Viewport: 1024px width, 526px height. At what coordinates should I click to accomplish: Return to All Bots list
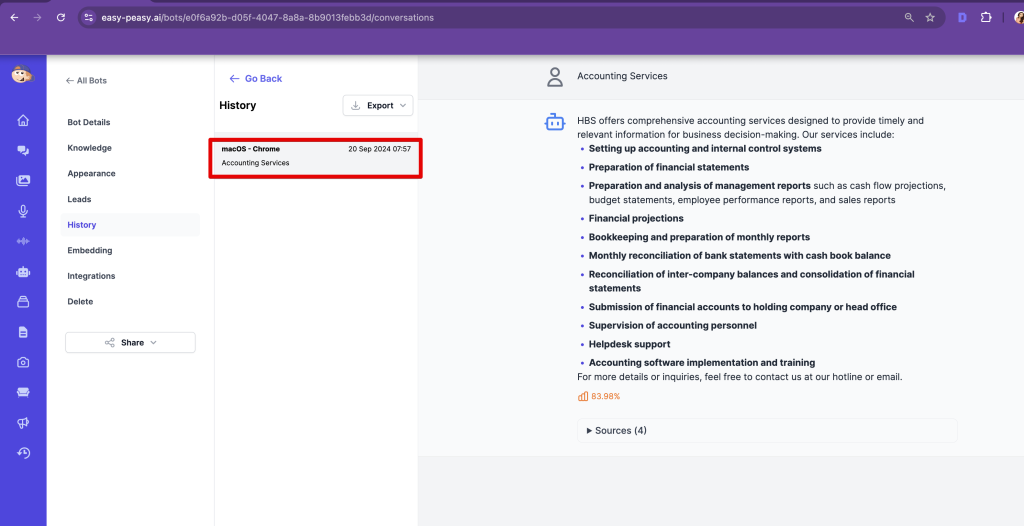[86, 80]
